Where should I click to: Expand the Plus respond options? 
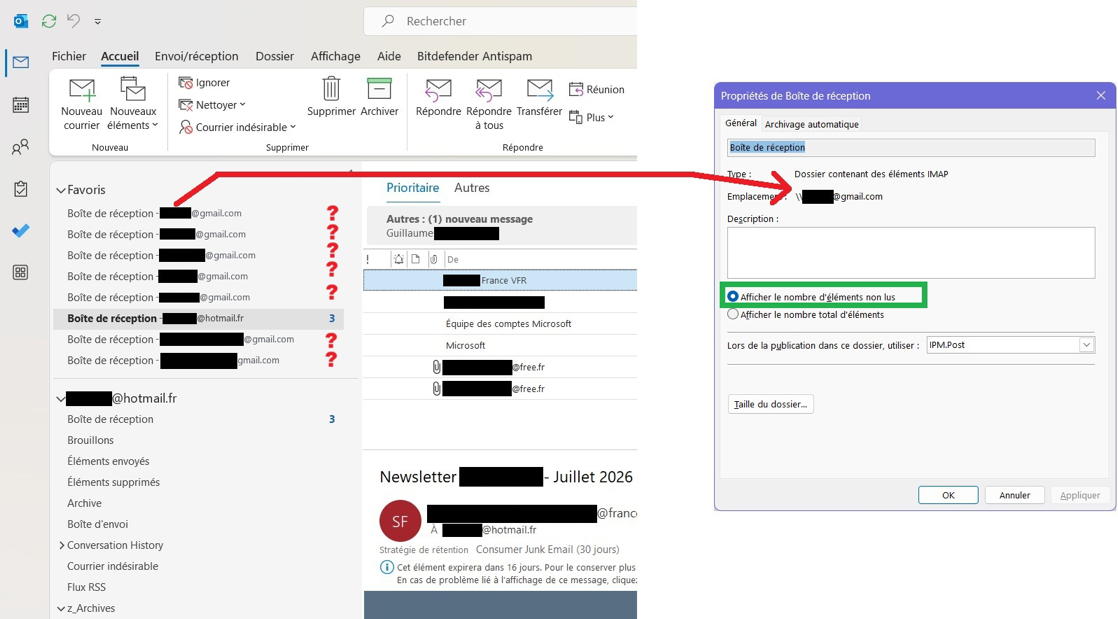[591, 117]
